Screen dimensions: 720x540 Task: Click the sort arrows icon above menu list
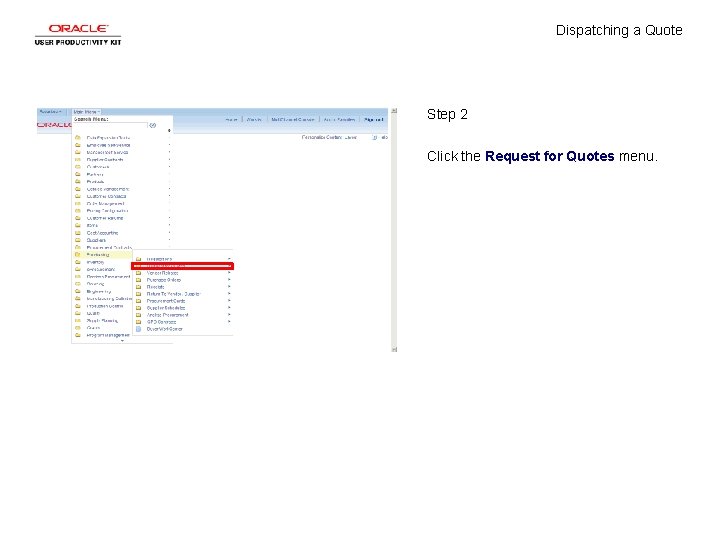[x=169, y=130]
